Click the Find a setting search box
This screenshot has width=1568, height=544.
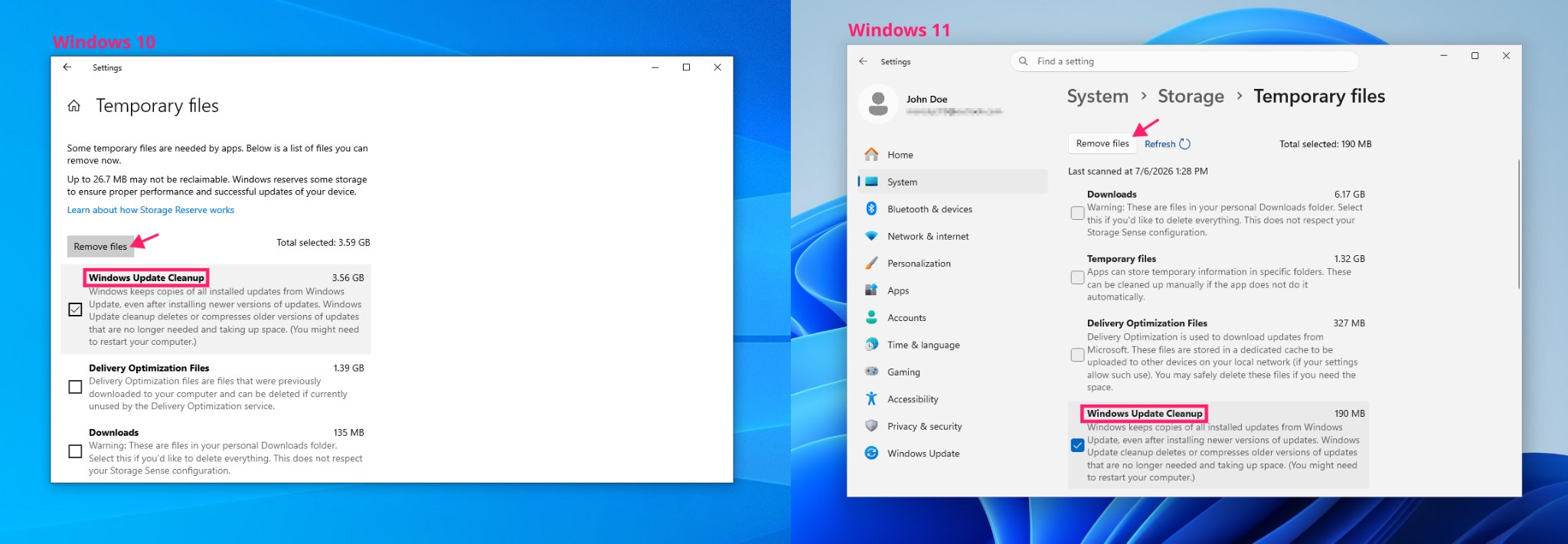click(1184, 61)
